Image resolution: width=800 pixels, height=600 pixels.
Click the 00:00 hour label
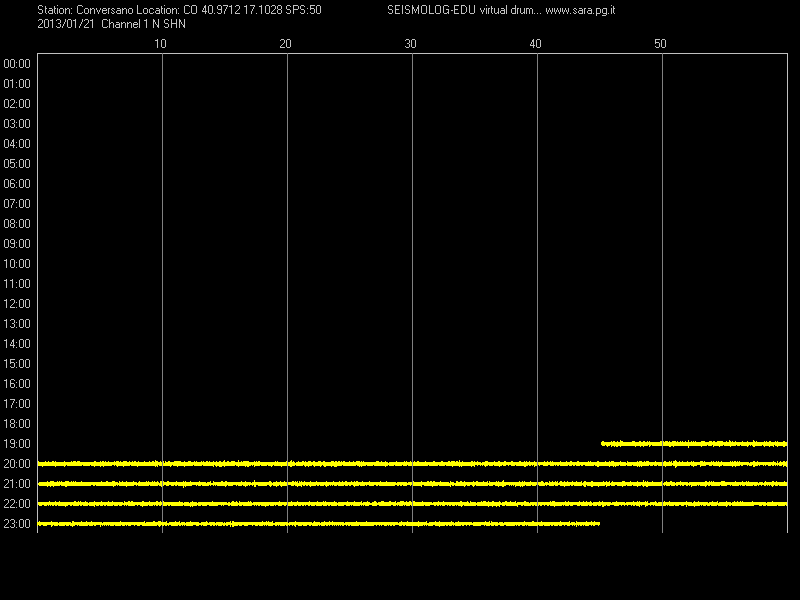(x=17, y=64)
